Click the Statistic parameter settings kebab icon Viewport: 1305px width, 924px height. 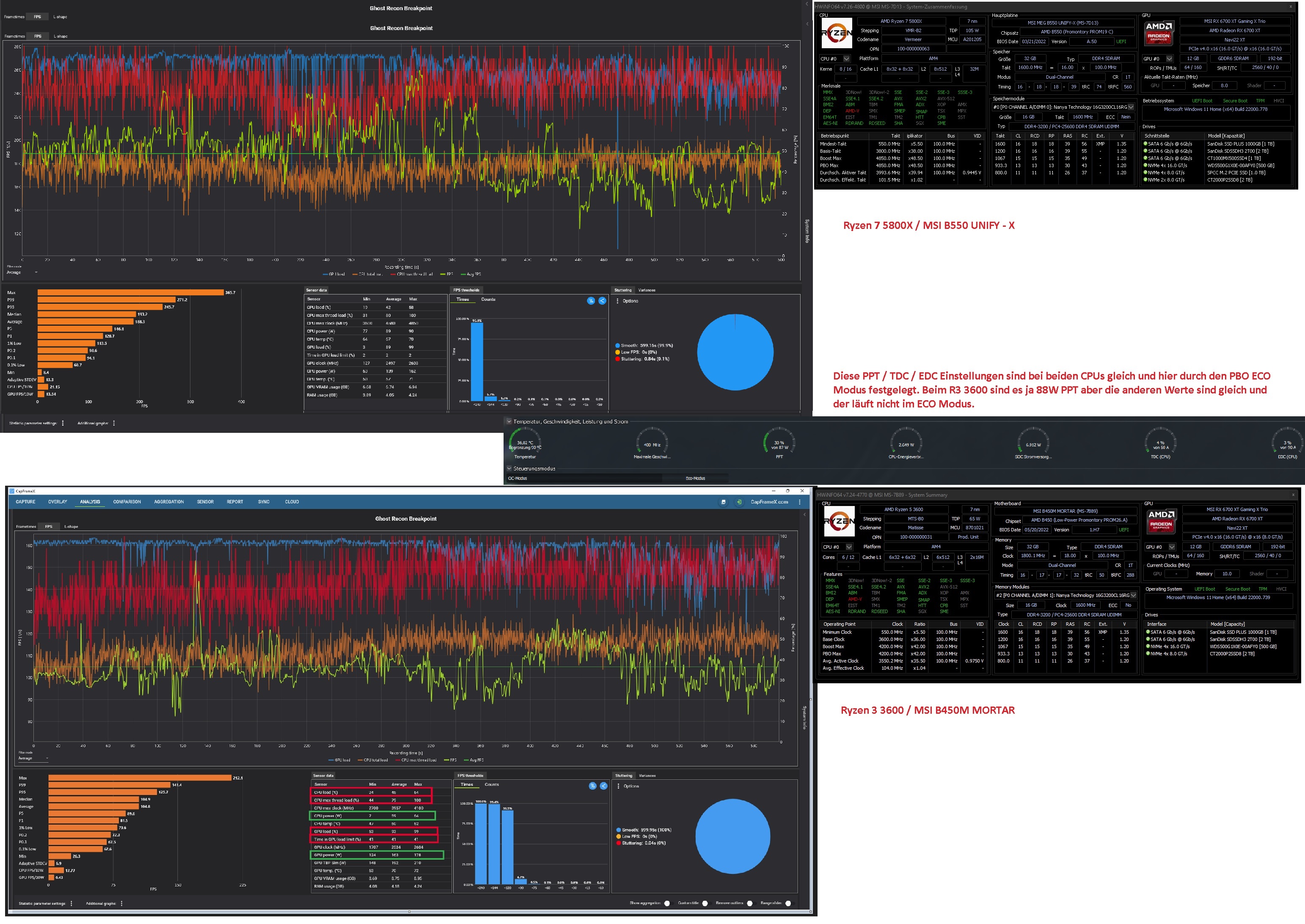(x=71, y=904)
